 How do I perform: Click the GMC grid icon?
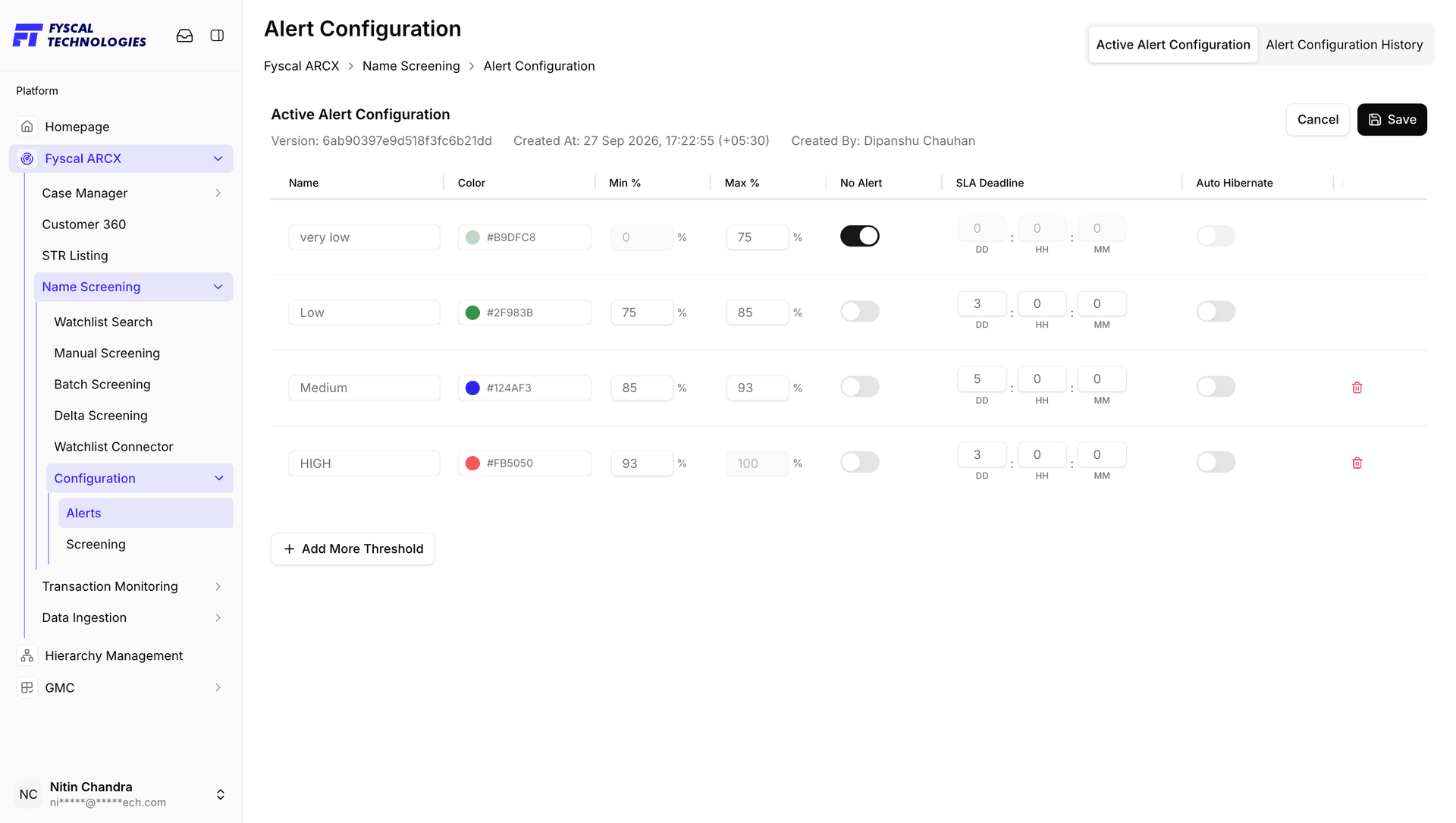tap(27, 687)
